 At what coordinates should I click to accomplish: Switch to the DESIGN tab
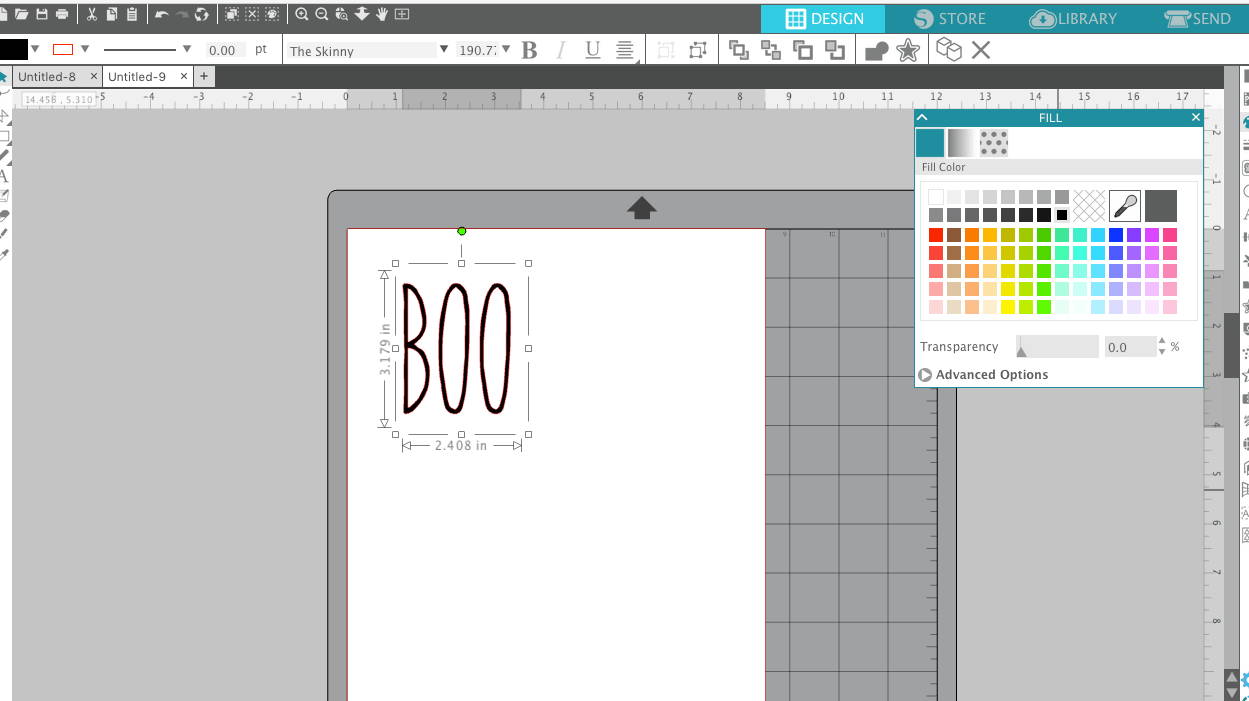(x=823, y=19)
